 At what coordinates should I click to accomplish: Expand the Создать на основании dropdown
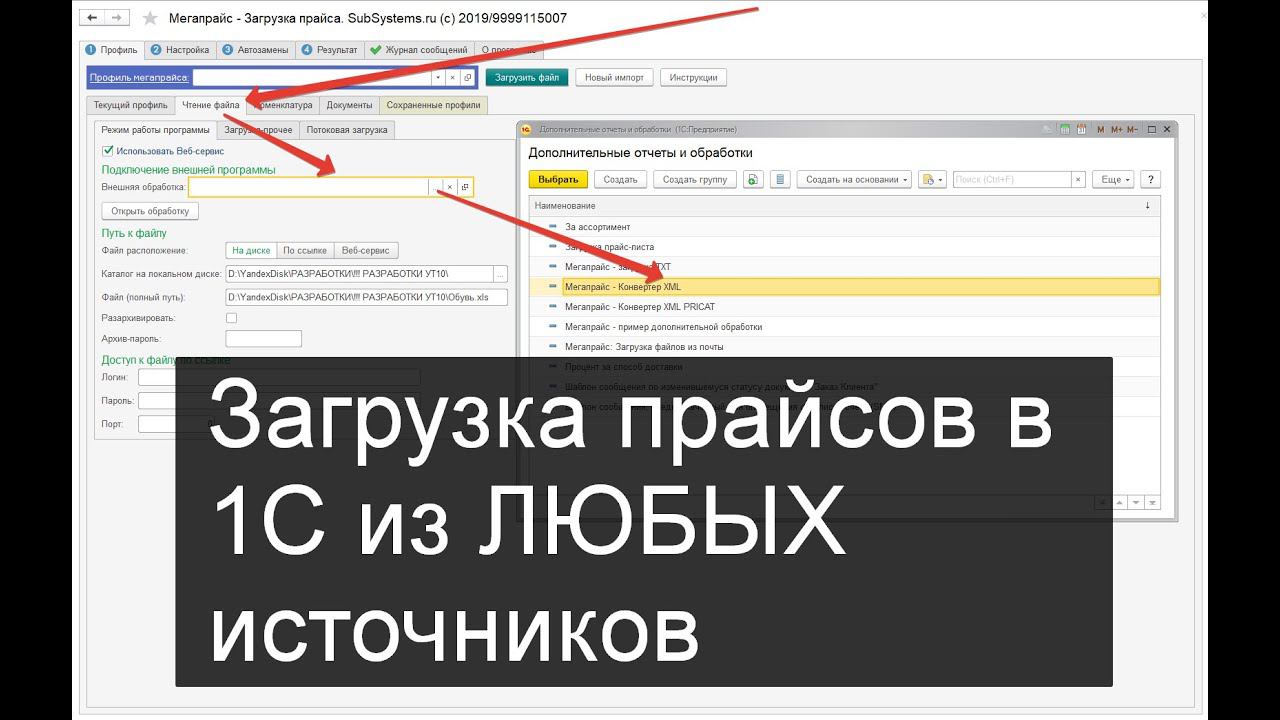855,179
